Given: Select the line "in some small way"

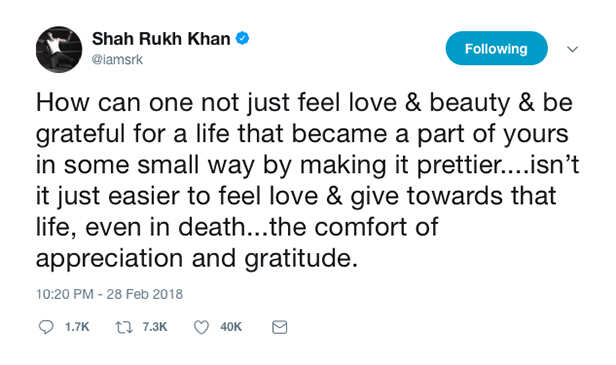Looking at the screenshot, I should 308,165.
